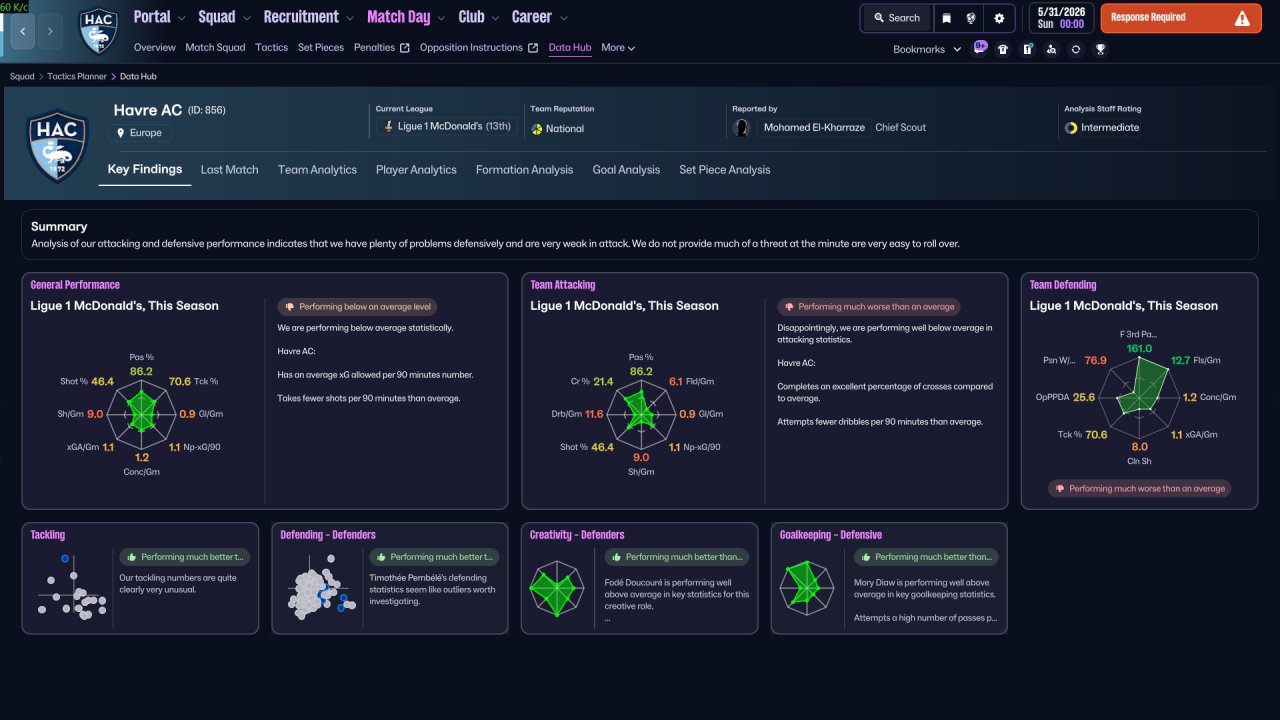
Task: Open Penalties external link icon
Action: (x=405, y=48)
